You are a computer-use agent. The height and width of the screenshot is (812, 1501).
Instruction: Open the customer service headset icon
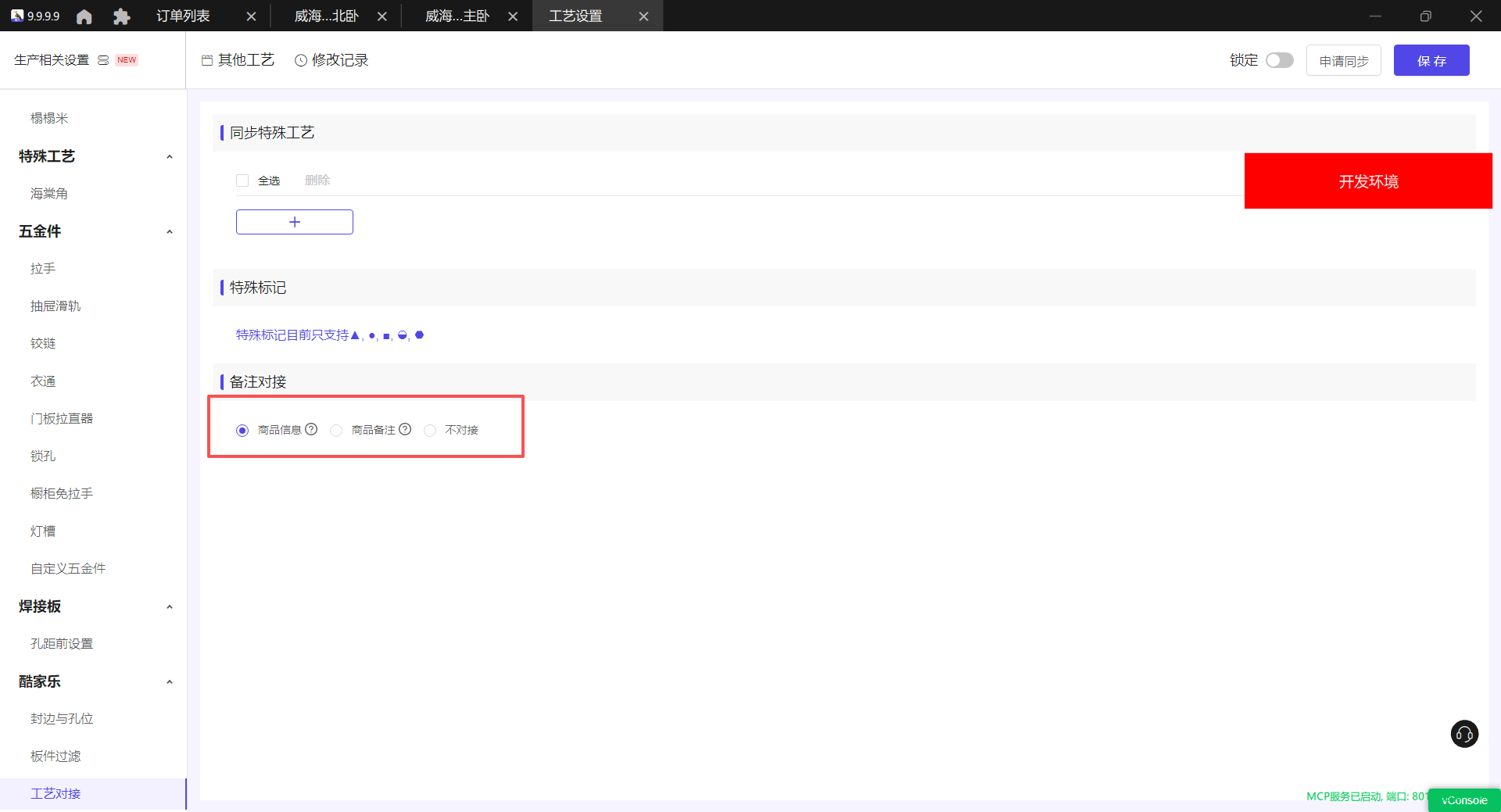coord(1464,734)
